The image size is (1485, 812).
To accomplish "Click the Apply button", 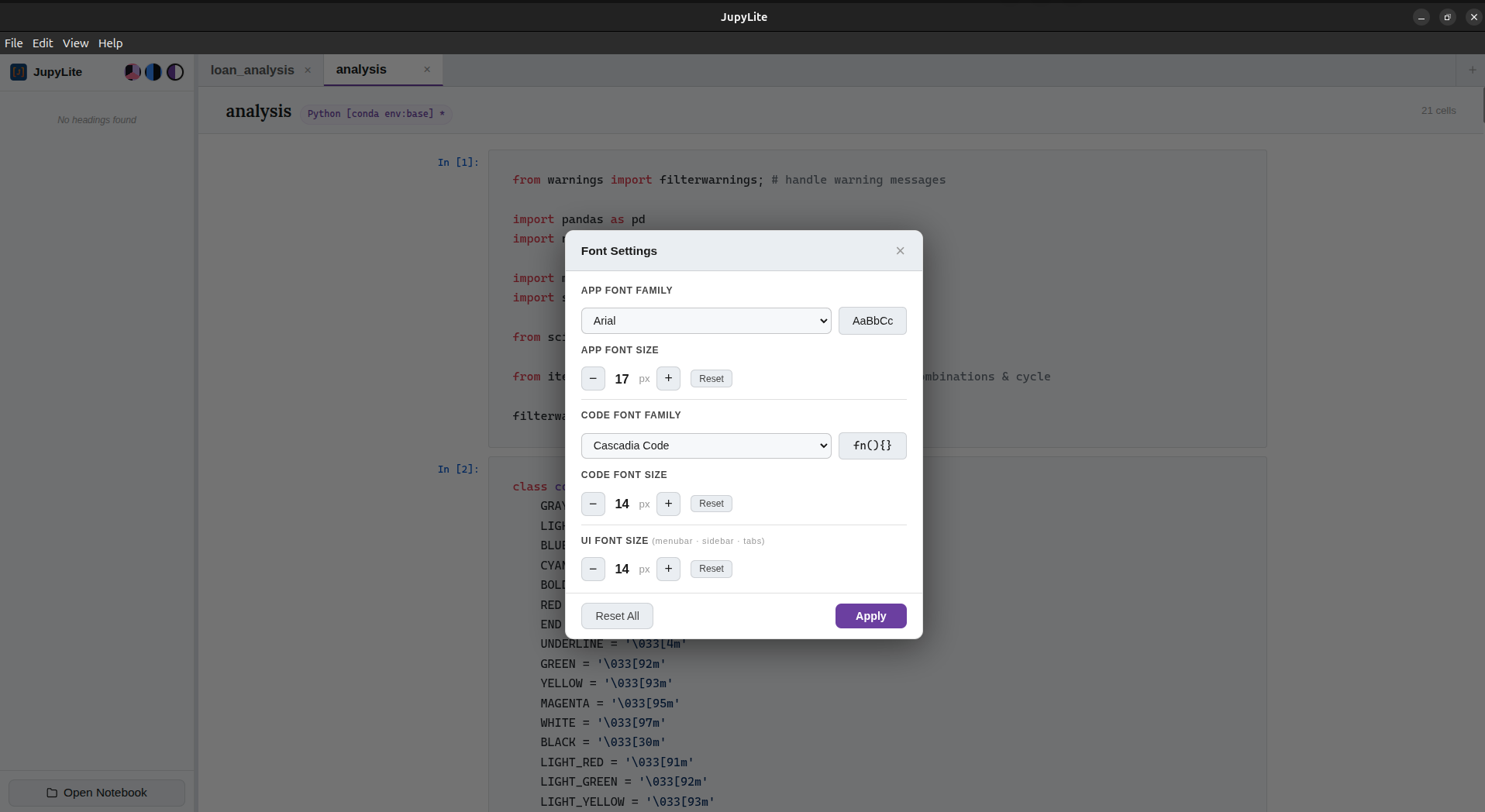I will click(x=870, y=616).
